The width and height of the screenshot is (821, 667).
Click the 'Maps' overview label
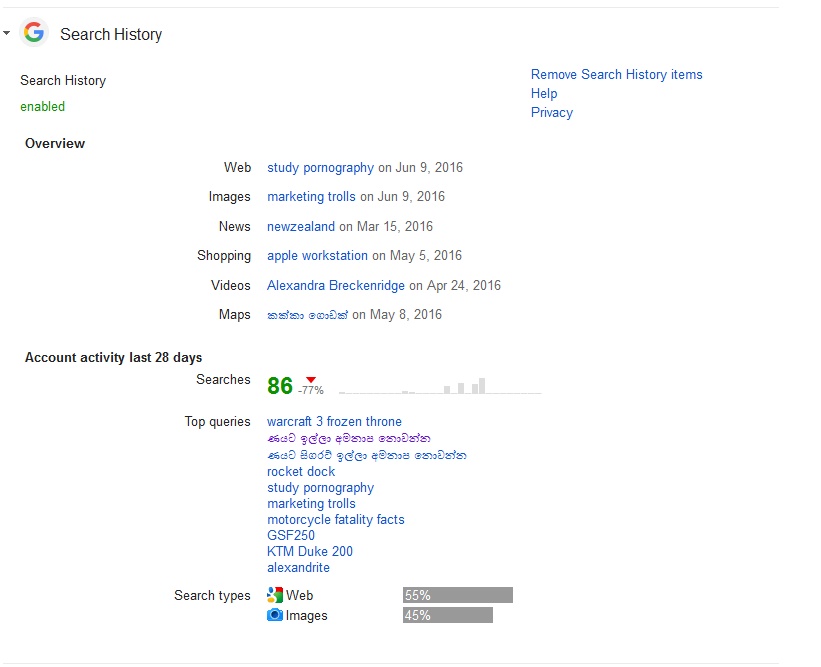coord(235,315)
